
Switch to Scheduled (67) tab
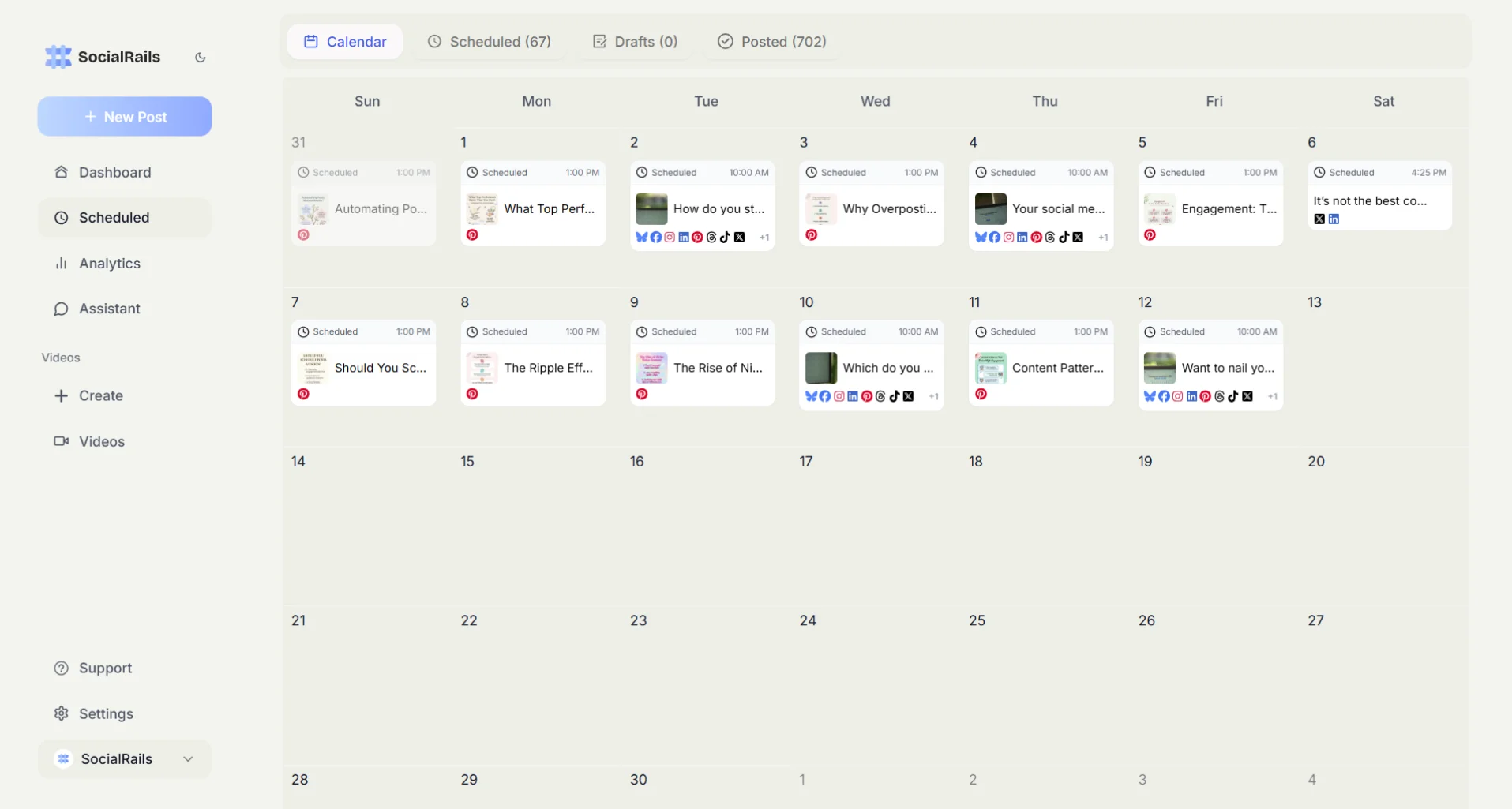[490, 42]
